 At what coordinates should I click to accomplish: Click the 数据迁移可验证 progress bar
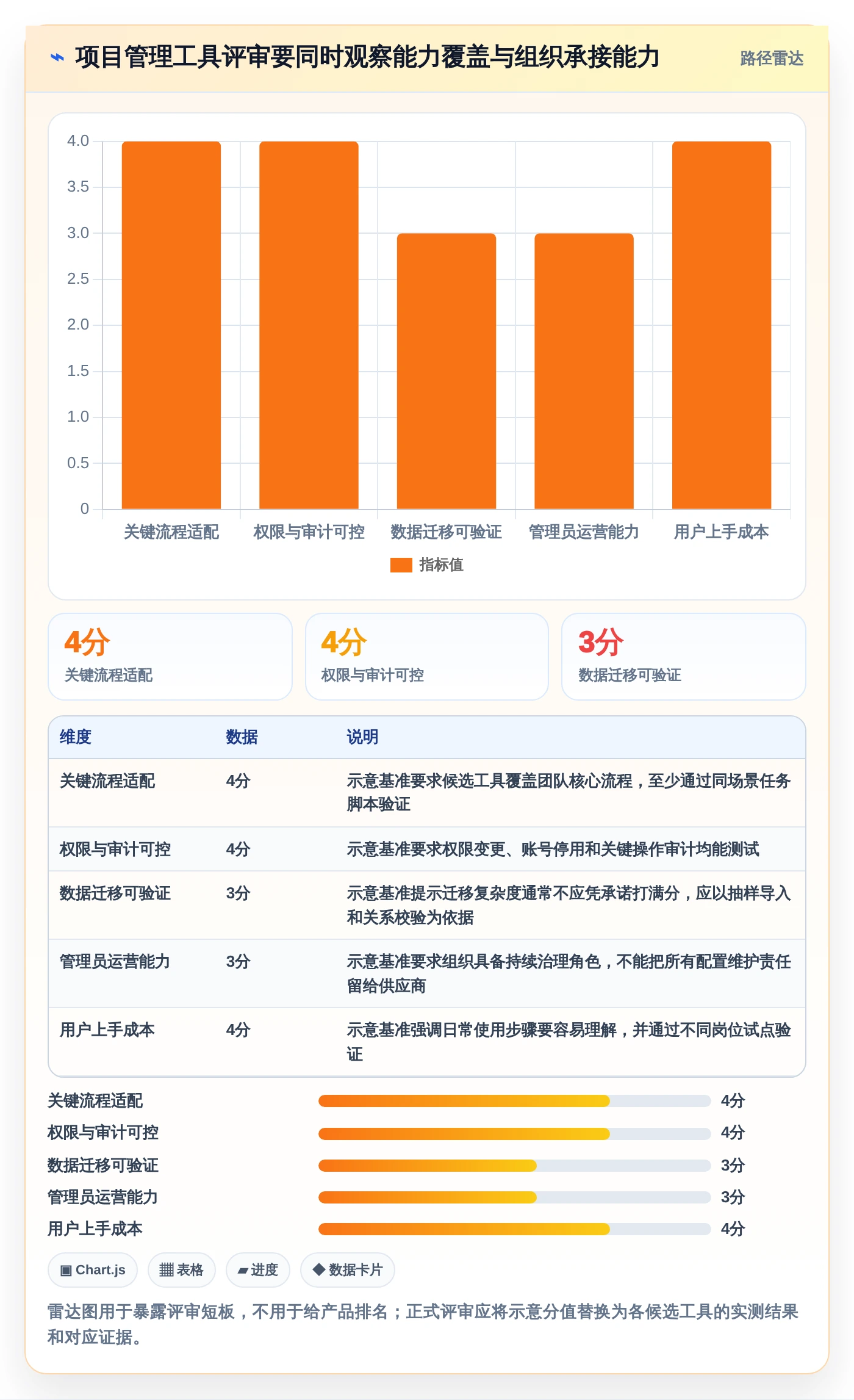pyautogui.click(x=514, y=1166)
